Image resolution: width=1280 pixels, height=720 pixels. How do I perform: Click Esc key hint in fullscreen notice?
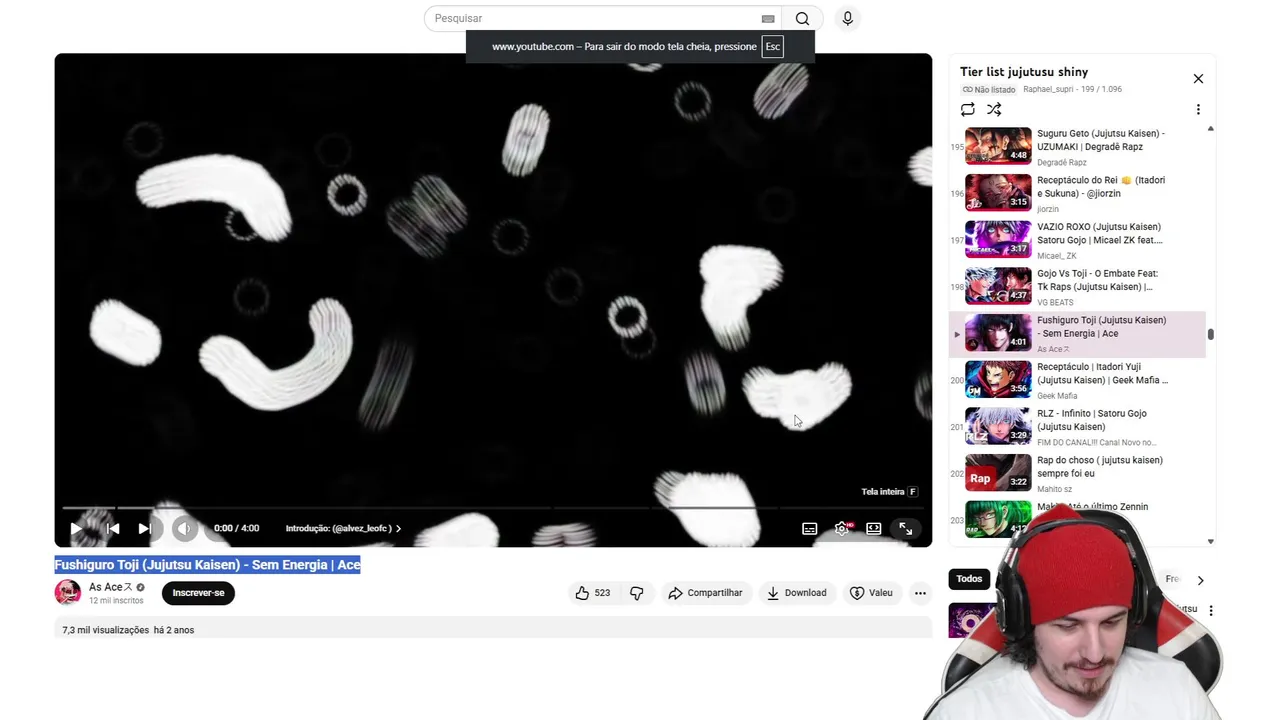pyautogui.click(x=773, y=47)
